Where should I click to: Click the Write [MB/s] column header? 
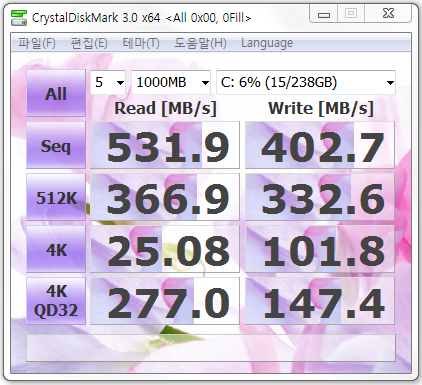click(x=321, y=108)
